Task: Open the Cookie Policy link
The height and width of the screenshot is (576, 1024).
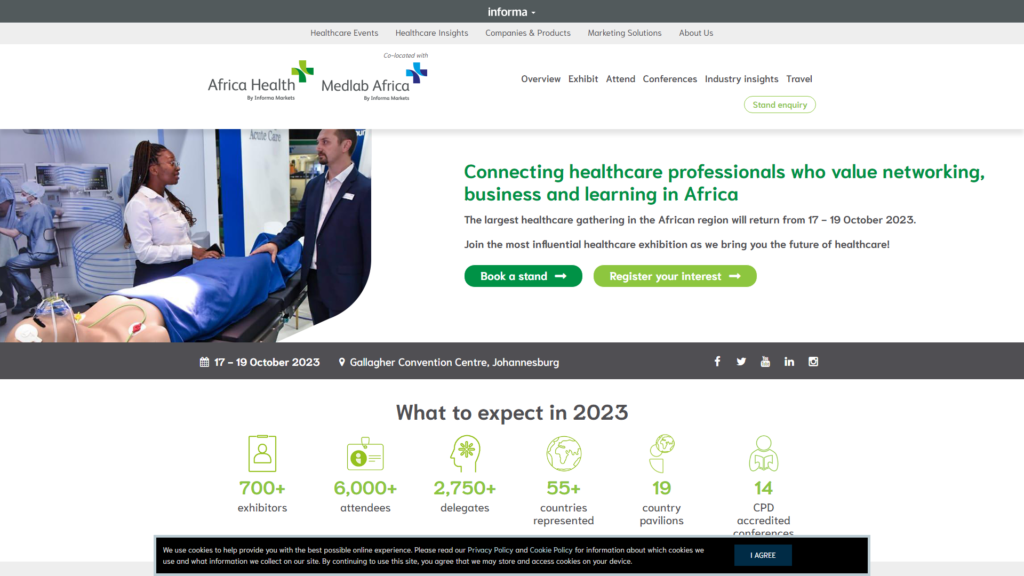Action: click(551, 550)
